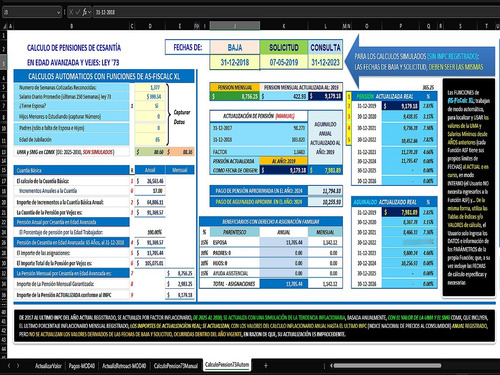Select the highlighted column J header
500x375 pixels.
[235, 26]
